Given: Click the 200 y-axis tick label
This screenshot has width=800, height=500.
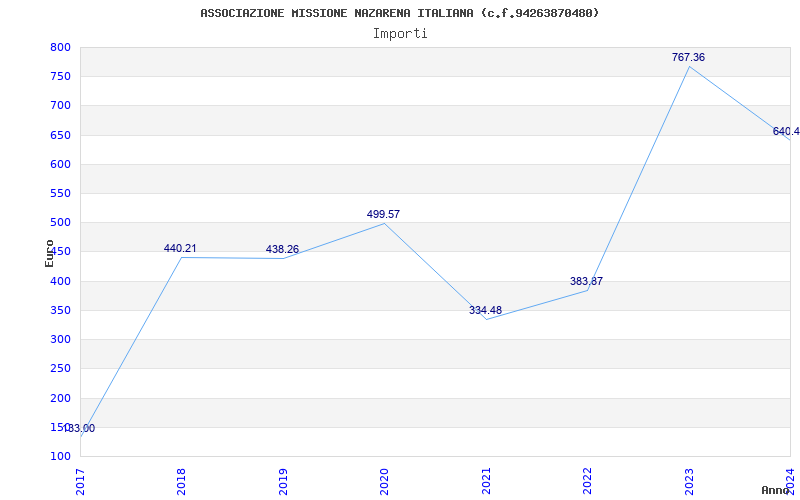Looking at the screenshot, I should (x=60, y=398).
